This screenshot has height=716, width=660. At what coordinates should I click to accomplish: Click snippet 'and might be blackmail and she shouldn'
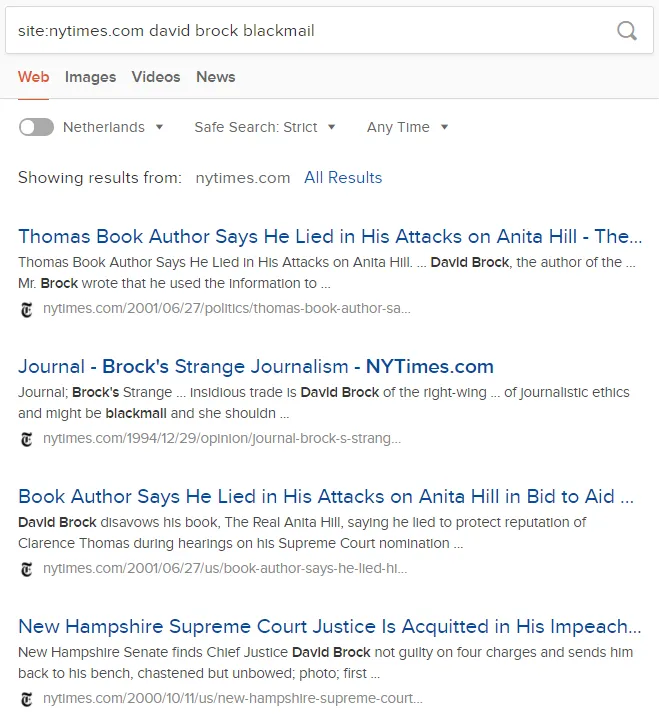tap(153, 413)
